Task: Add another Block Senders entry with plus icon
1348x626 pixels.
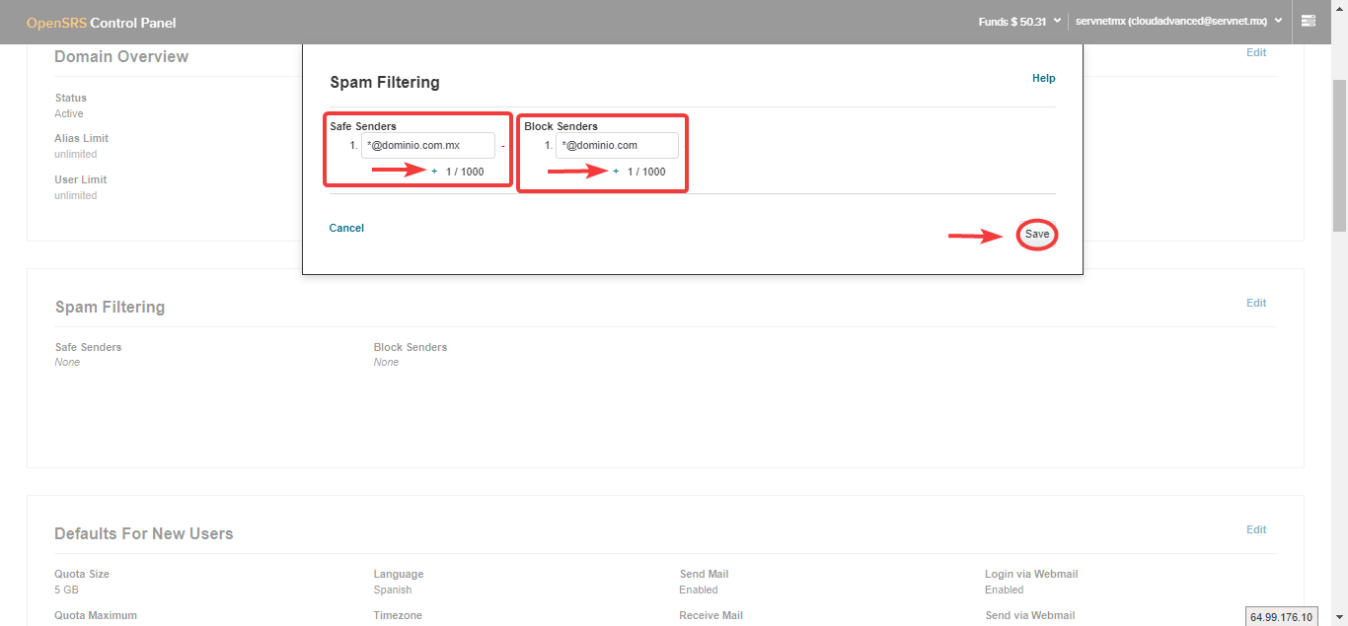Action: coord(616,172)
